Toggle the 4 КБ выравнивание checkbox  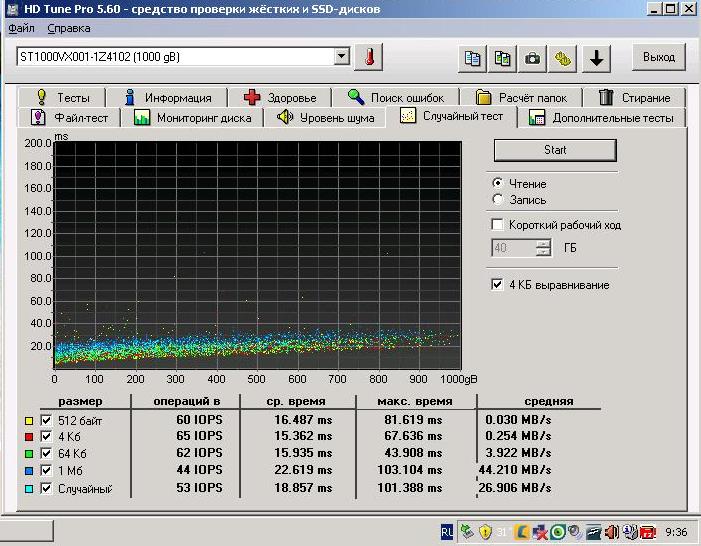point(498,285)
